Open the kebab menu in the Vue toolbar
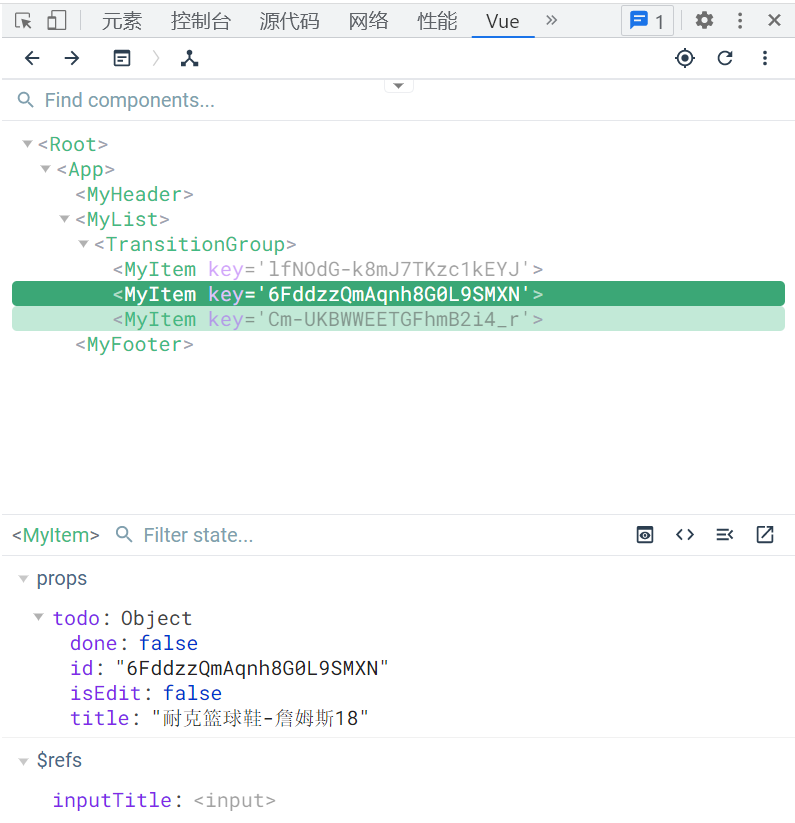 (764, 58)
